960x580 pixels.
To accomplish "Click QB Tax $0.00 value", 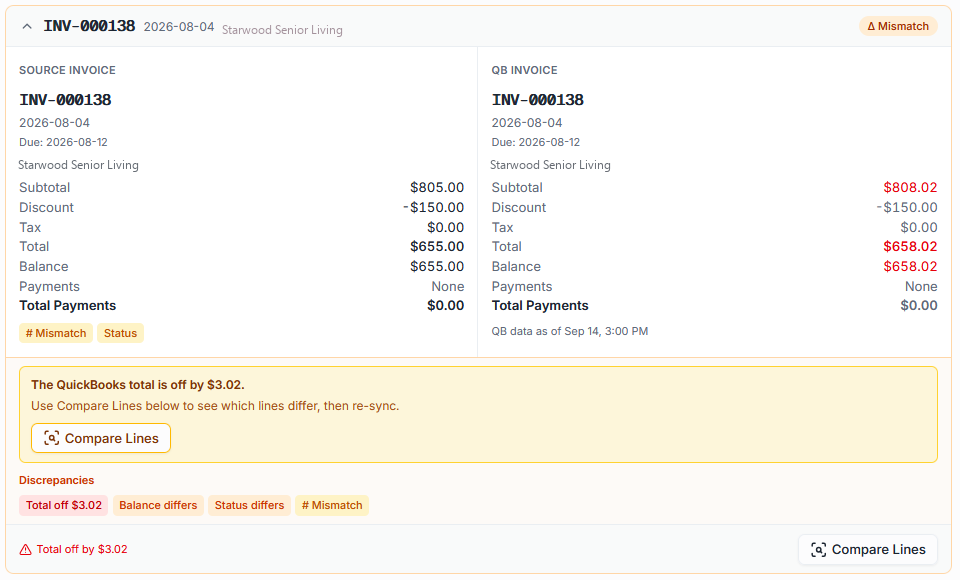I will click(x=919, y=227).
